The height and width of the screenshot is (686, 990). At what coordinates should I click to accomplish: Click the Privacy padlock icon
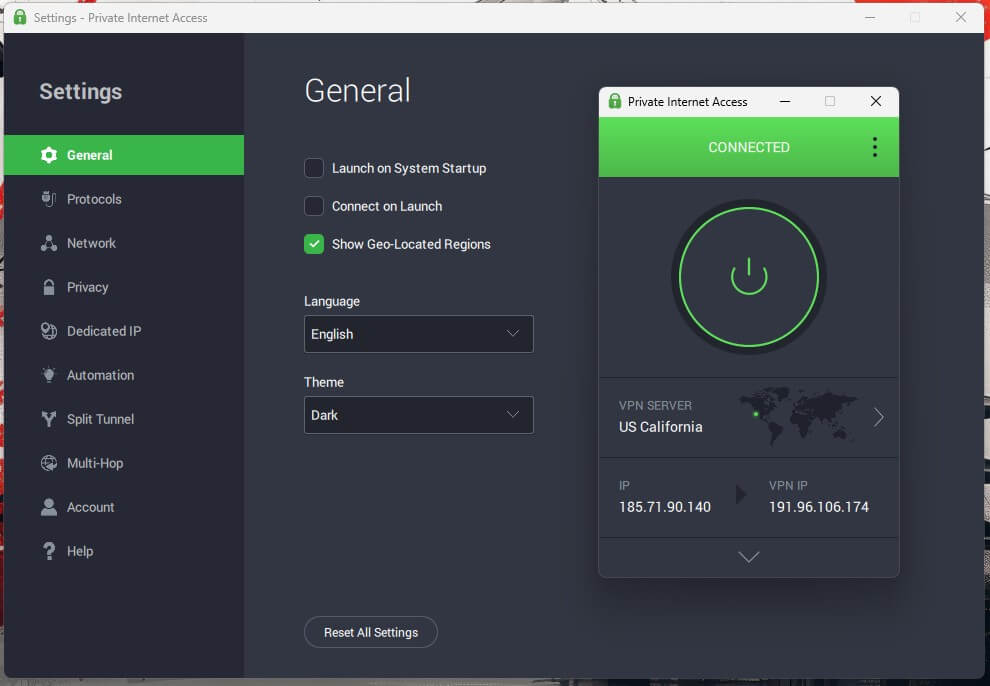point(49,287)
